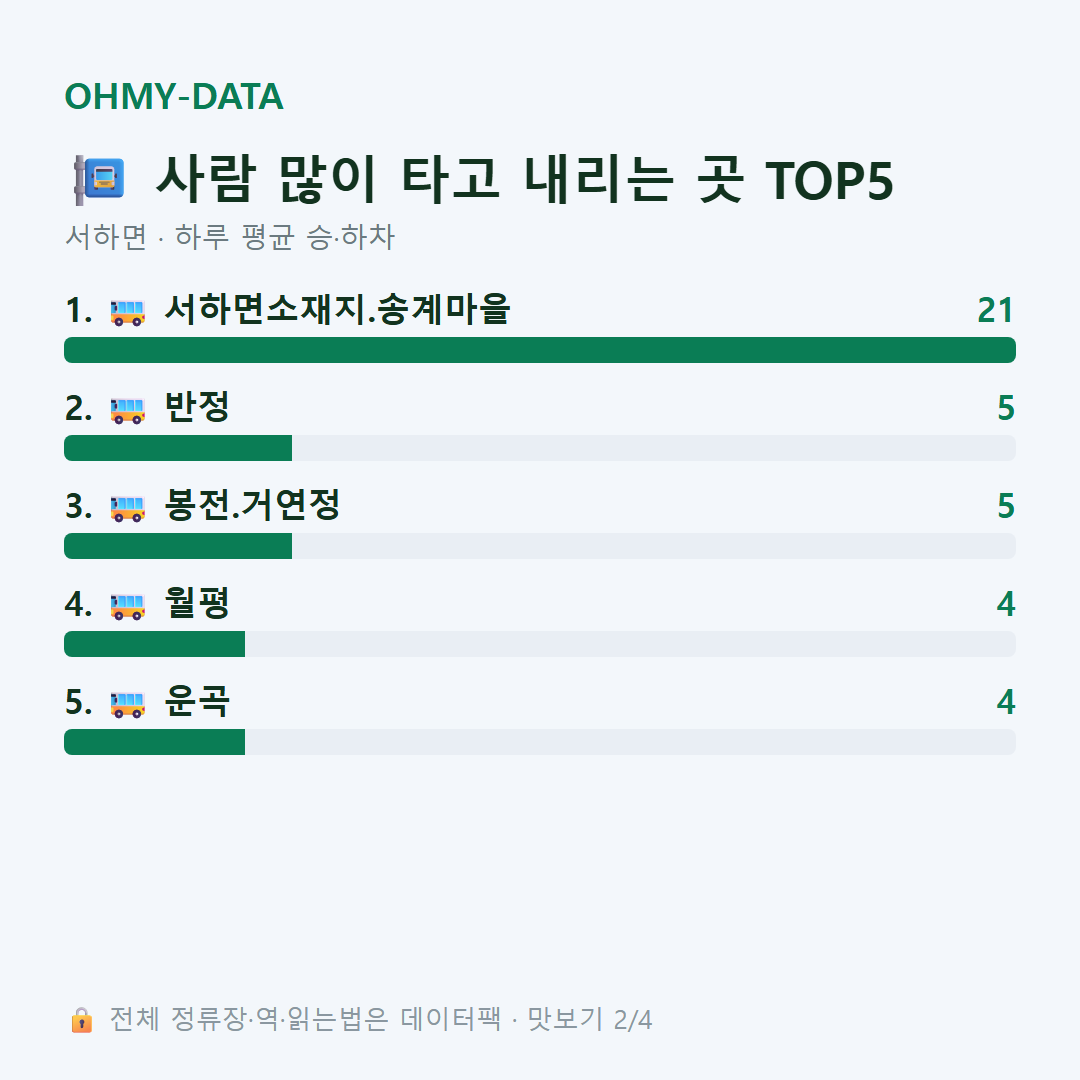Open the 데이터팩 맛보기 2/4 footer text
The width and height of the screenshot is (1080, 1080).
tap(381, 1019)
